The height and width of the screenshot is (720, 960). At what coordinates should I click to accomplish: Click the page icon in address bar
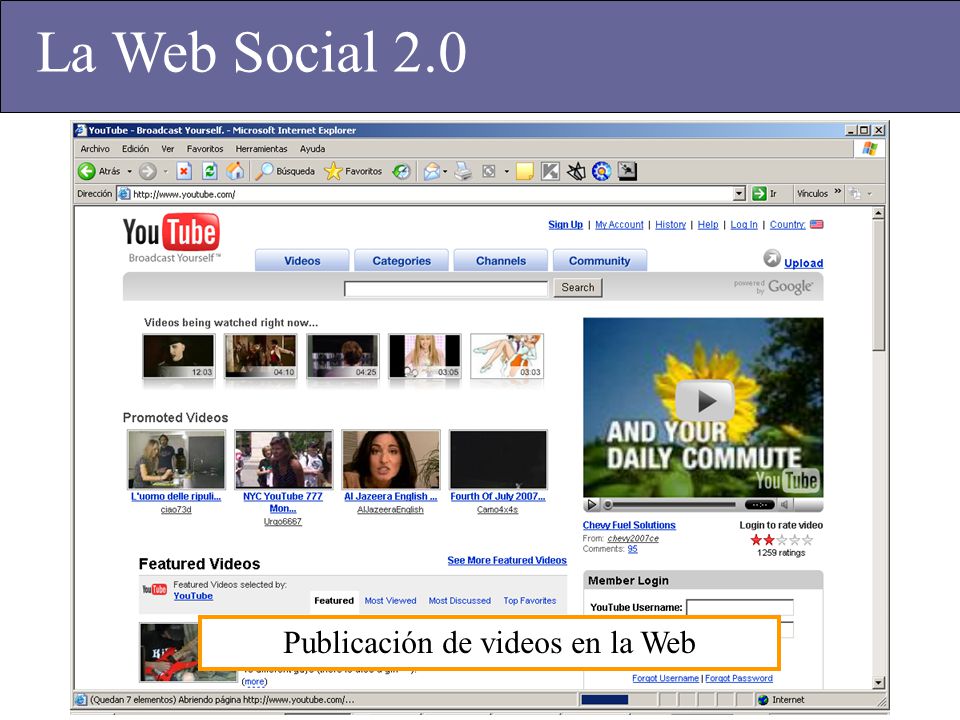124,194
